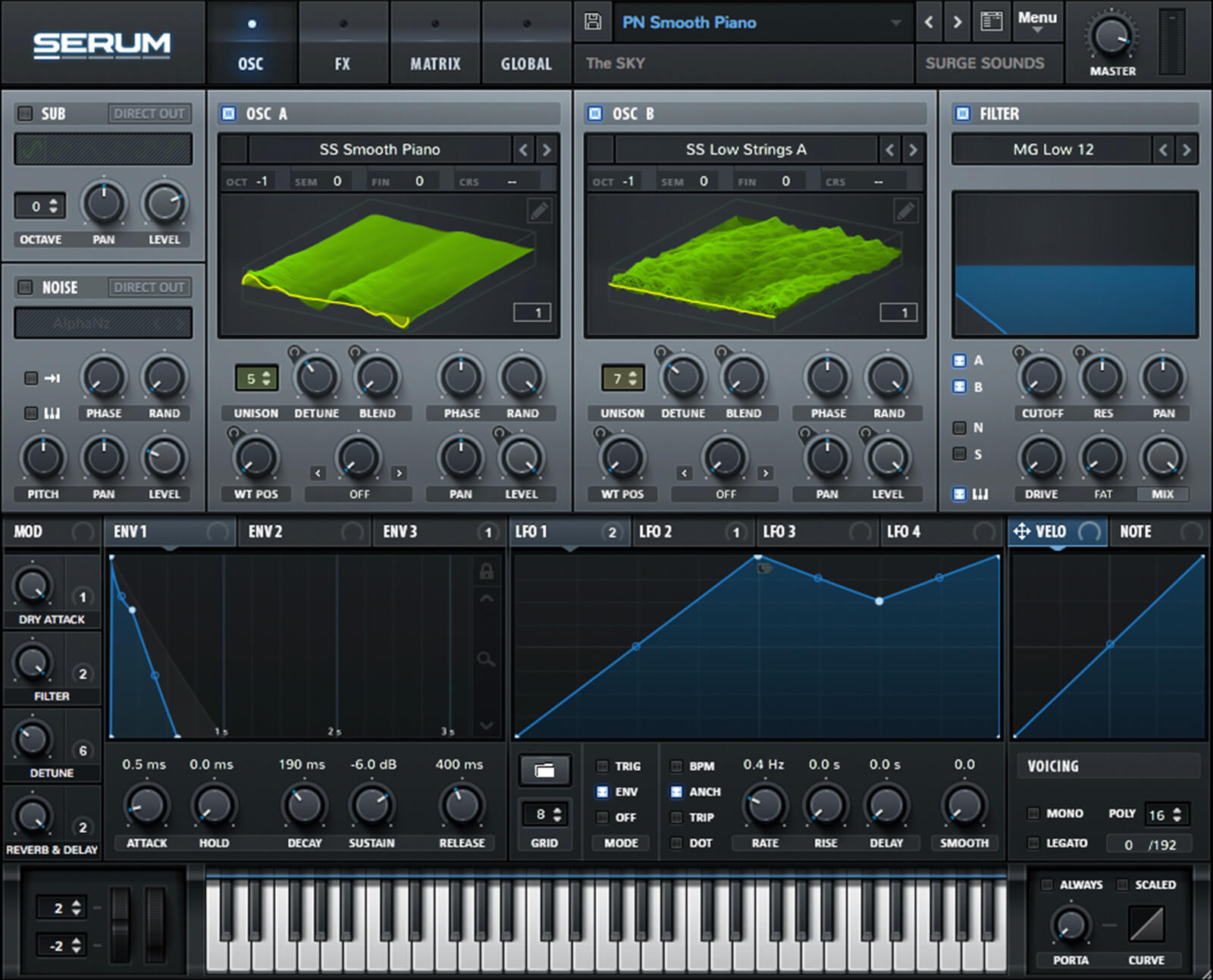Toggle the FILTER power switch
Viewport: 1213px width, 980px height.
click(963, 114)
